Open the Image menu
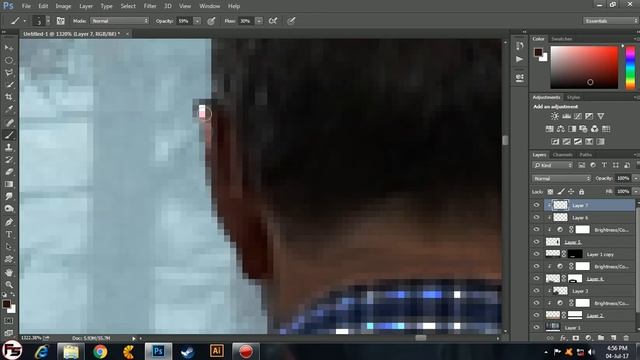This screenshot has width=640, height=360. [63, 6]
